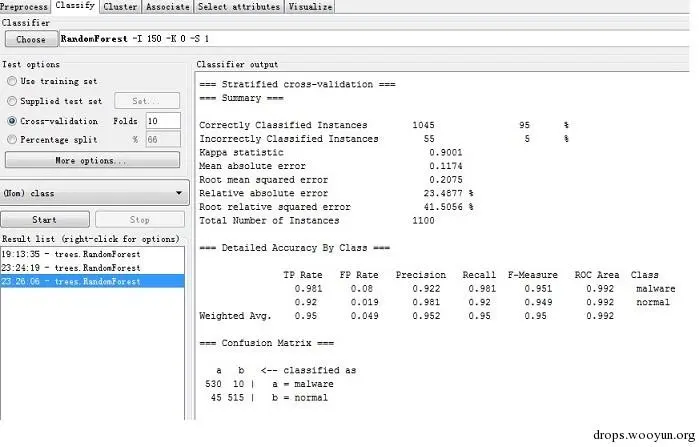
Task: Click the Weighted Avg. row label
Action: [x=235, y=316]
